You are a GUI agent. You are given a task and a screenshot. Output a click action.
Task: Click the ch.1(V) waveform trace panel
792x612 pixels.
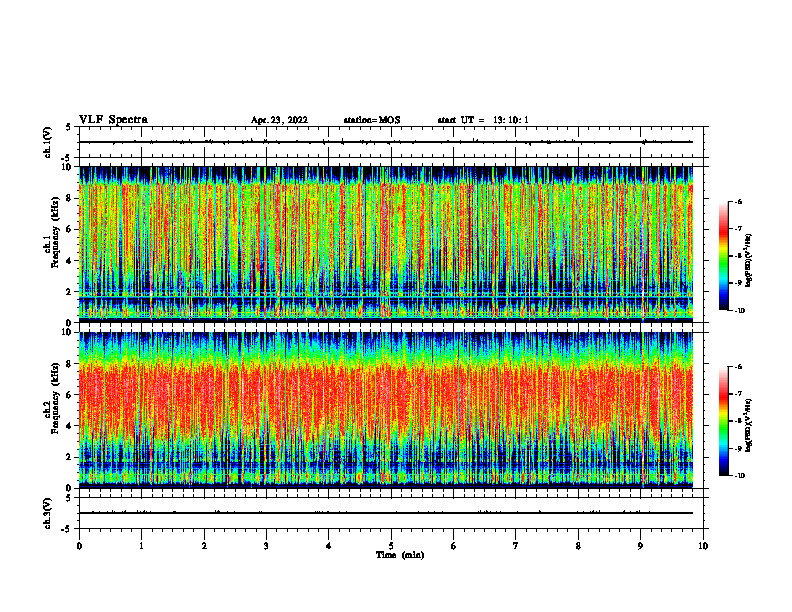391,142
